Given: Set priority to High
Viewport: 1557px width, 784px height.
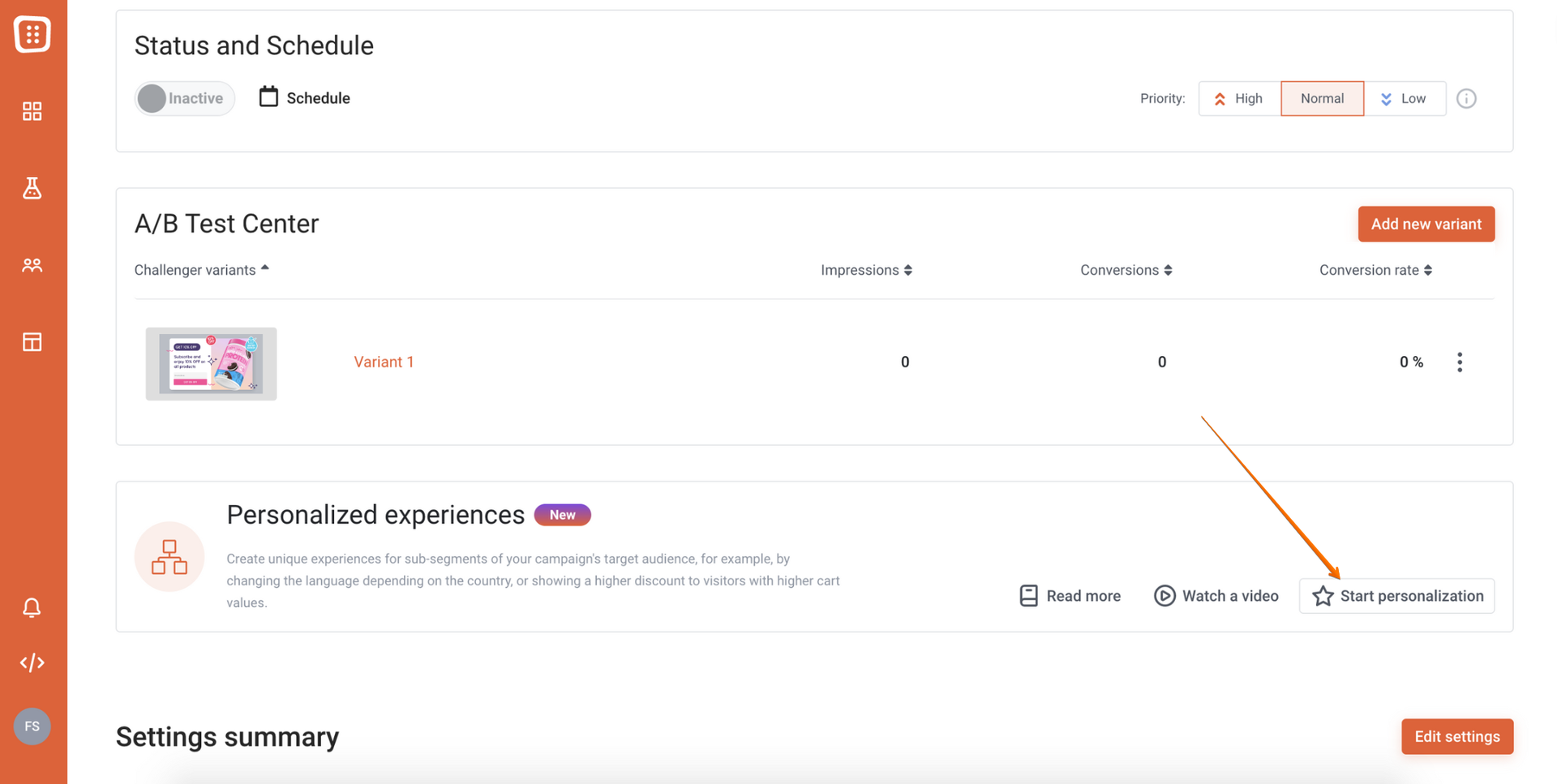Looking at the screenshot, I should click(1239, 99).
